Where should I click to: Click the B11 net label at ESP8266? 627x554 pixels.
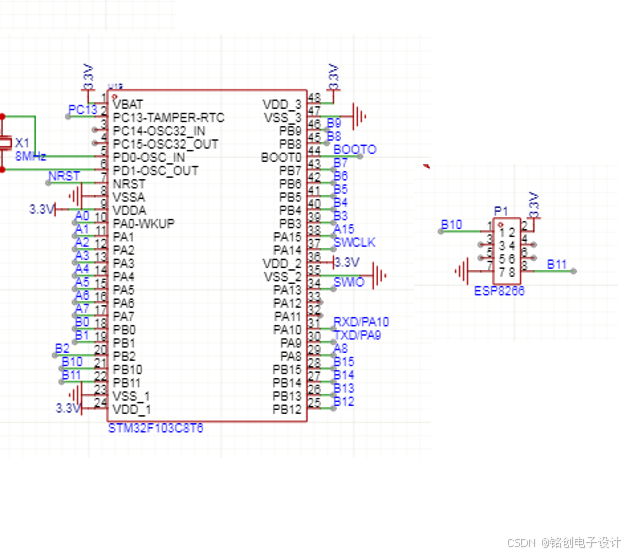tap(557, 264)
